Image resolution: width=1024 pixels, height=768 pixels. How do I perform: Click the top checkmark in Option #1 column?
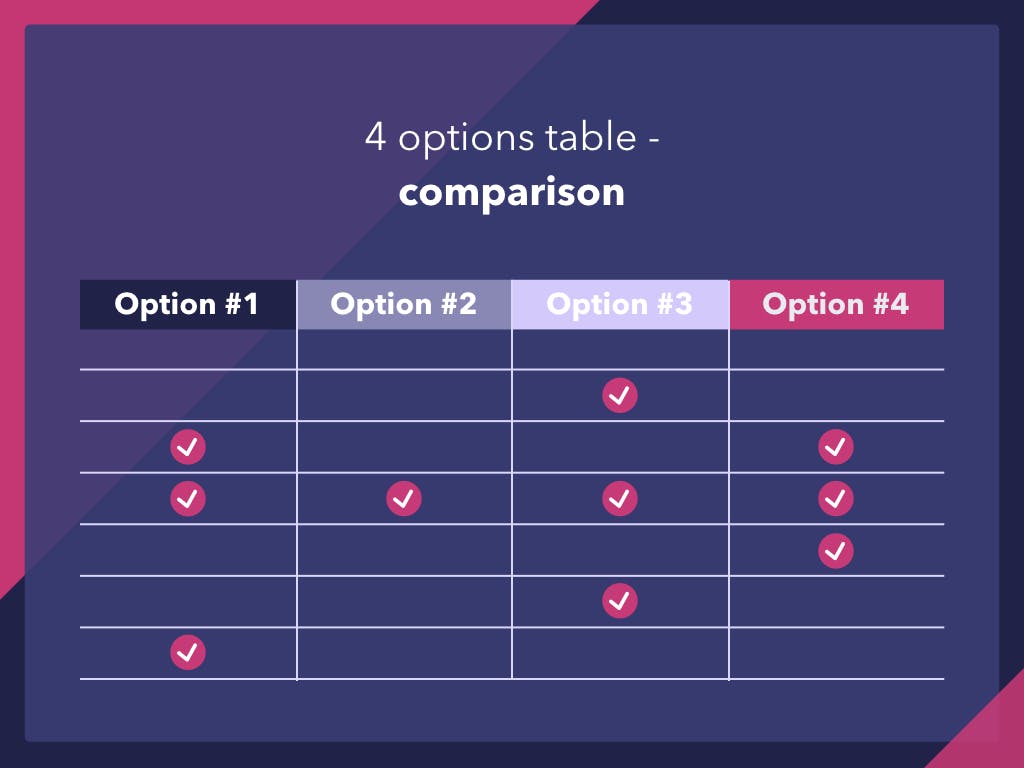point(188,447)
